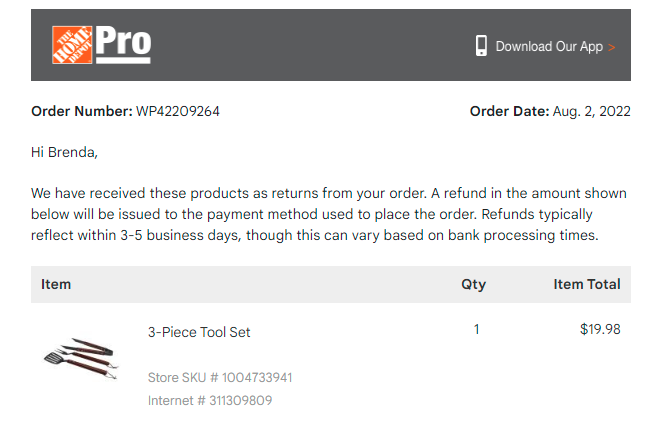
Task: Click the Home Depot orange logo
Action: pyautogui.click(x=72, y=45)
